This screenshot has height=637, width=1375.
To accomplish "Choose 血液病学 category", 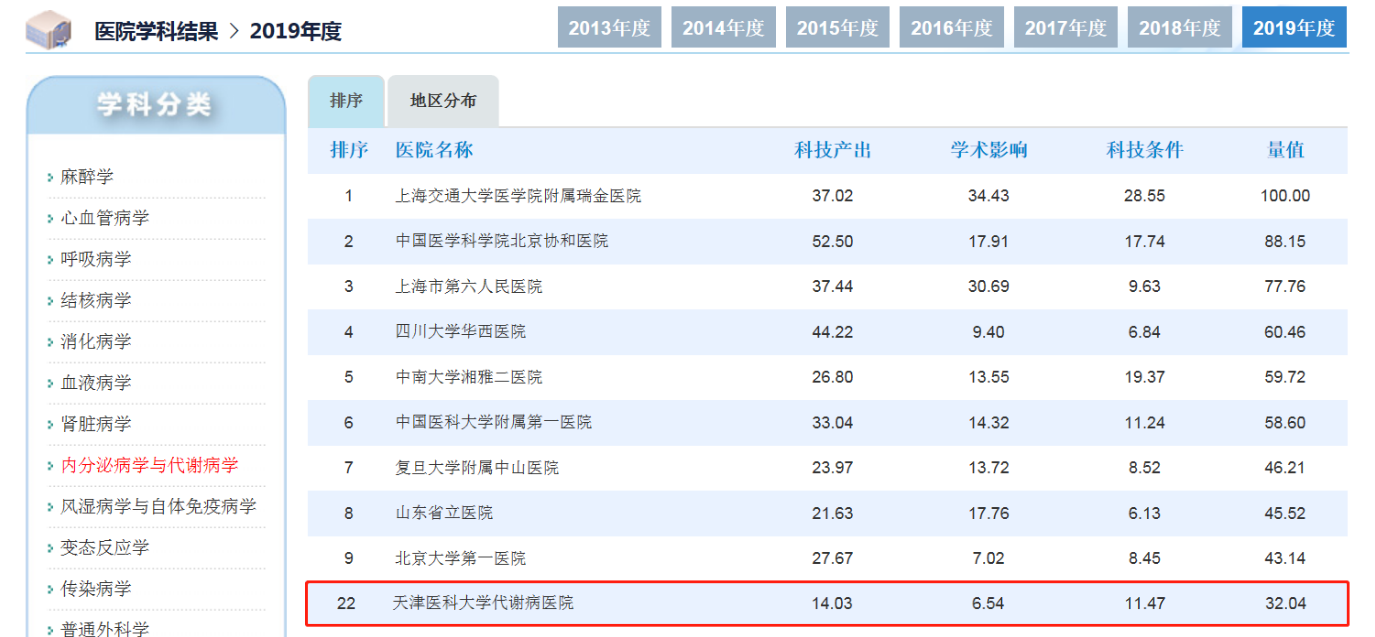I will click(x=96, y=383).
